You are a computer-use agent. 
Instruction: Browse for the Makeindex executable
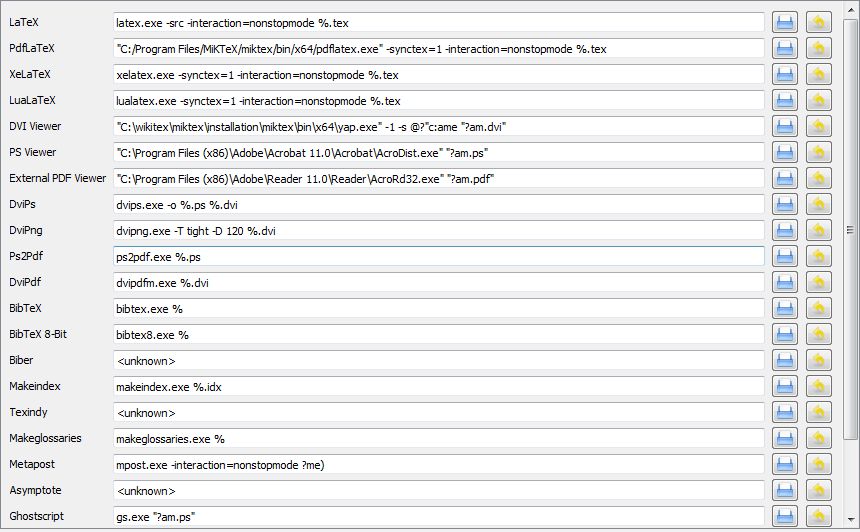[785, 387]
